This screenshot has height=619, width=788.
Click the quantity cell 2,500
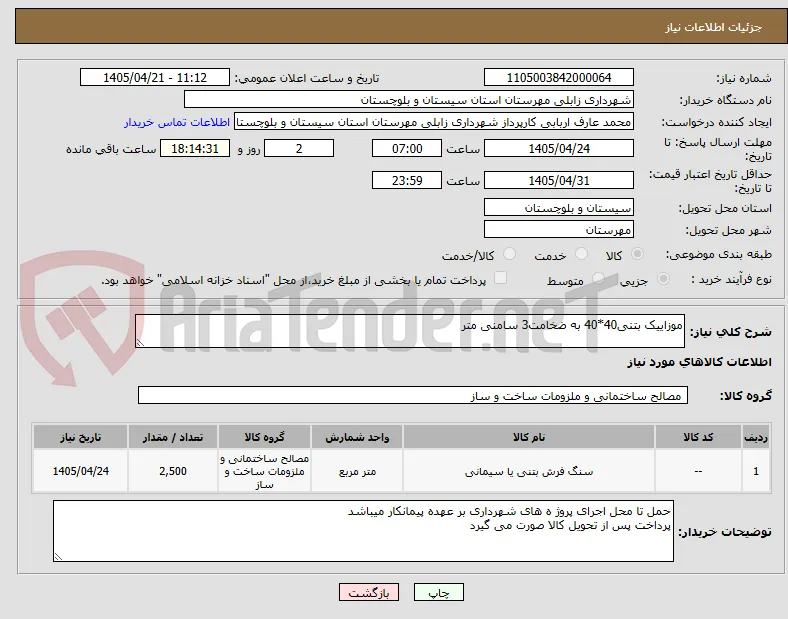(173, 471)
